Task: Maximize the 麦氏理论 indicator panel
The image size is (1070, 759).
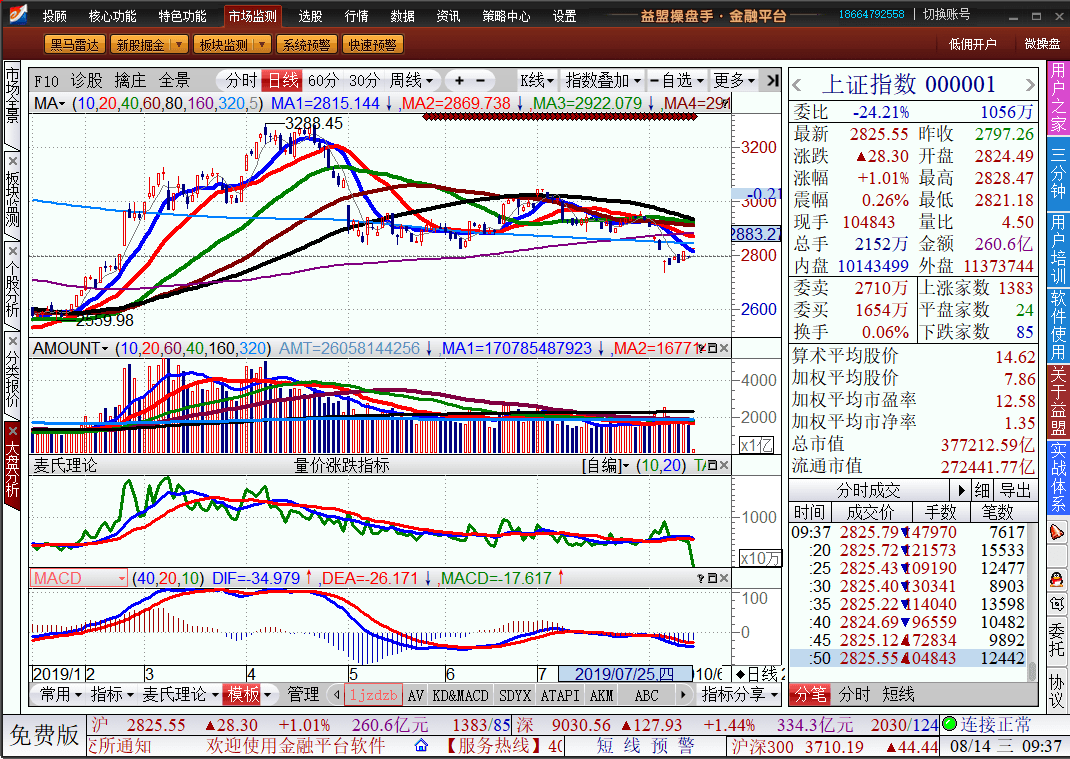Action: 712,465
